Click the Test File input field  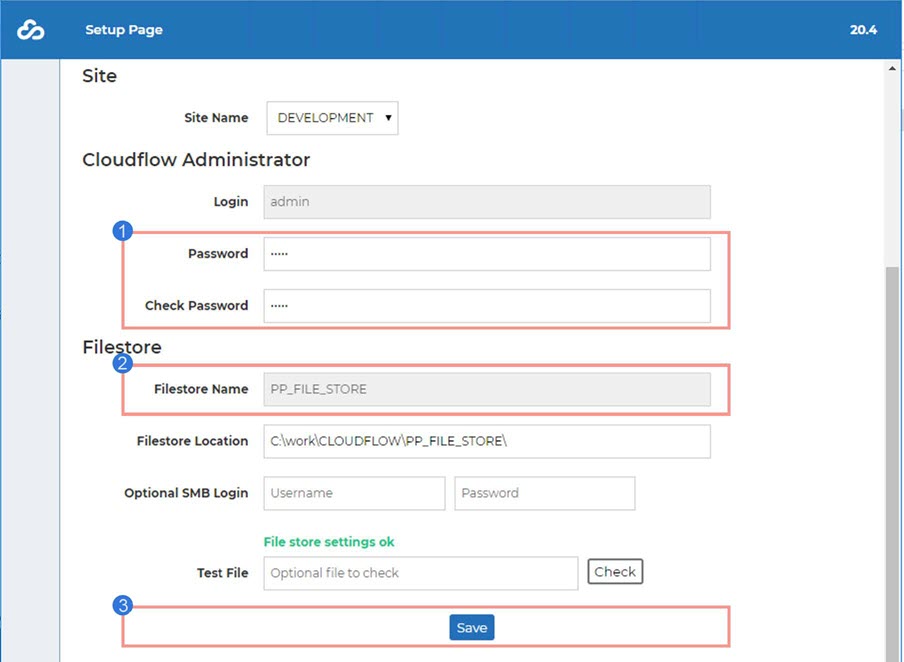pos(421,573)
